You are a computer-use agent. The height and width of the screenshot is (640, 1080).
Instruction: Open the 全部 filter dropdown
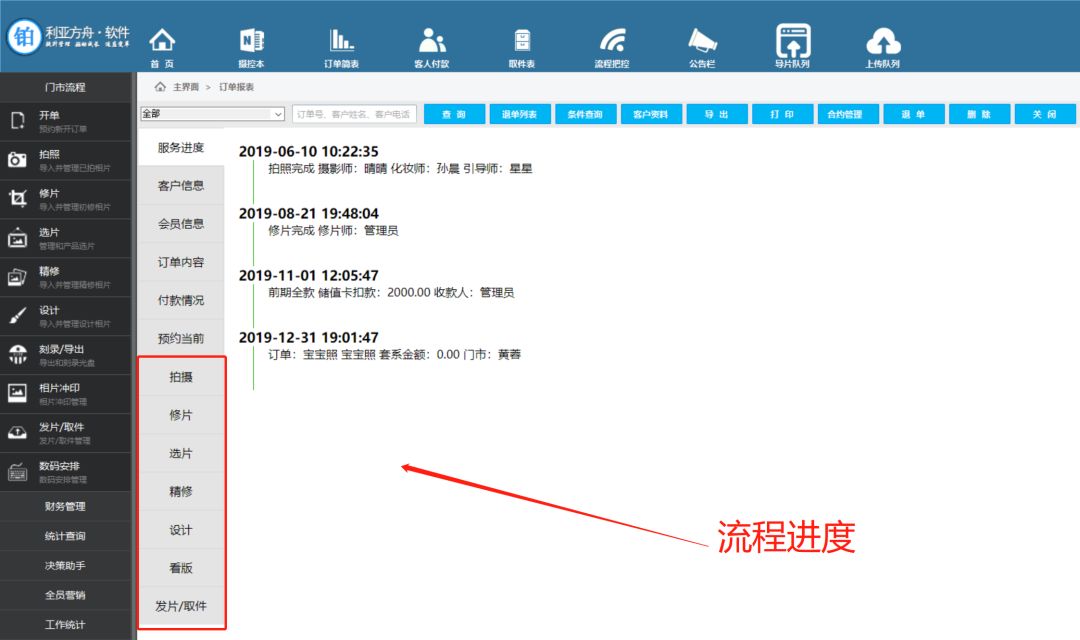[x=210, y=114]
